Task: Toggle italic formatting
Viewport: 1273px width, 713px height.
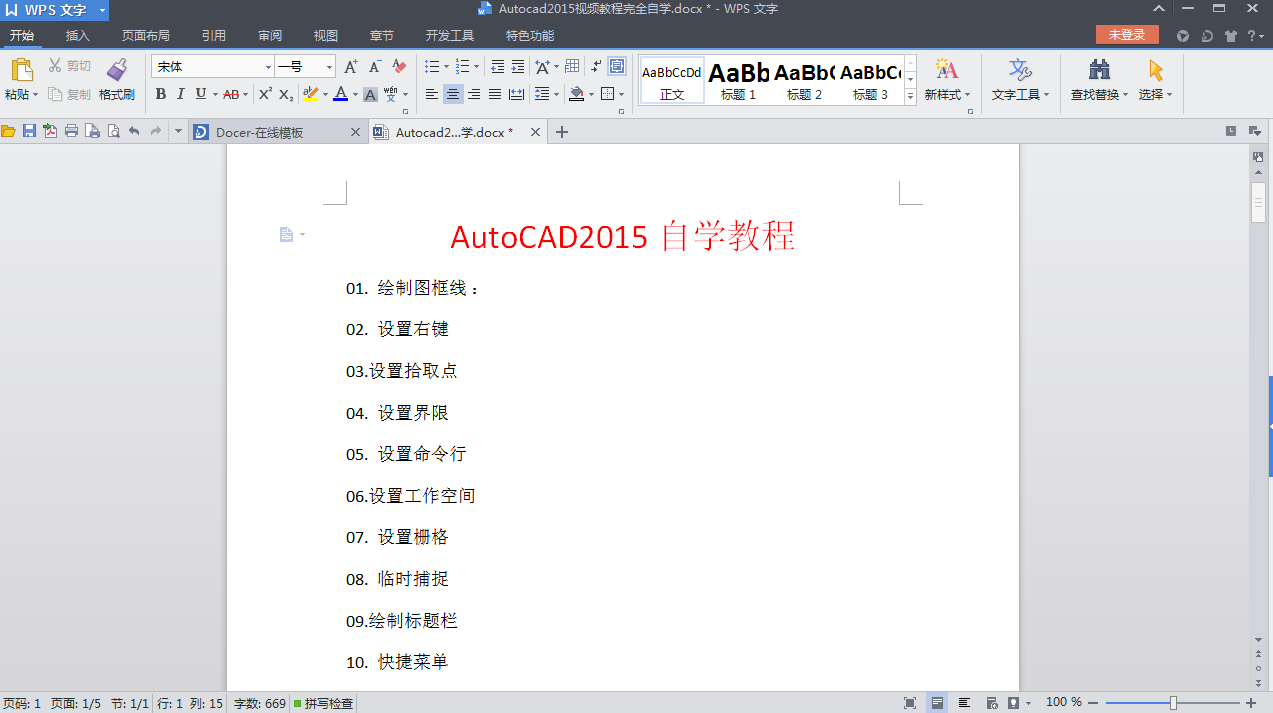Action: click(x=180, y=94)
